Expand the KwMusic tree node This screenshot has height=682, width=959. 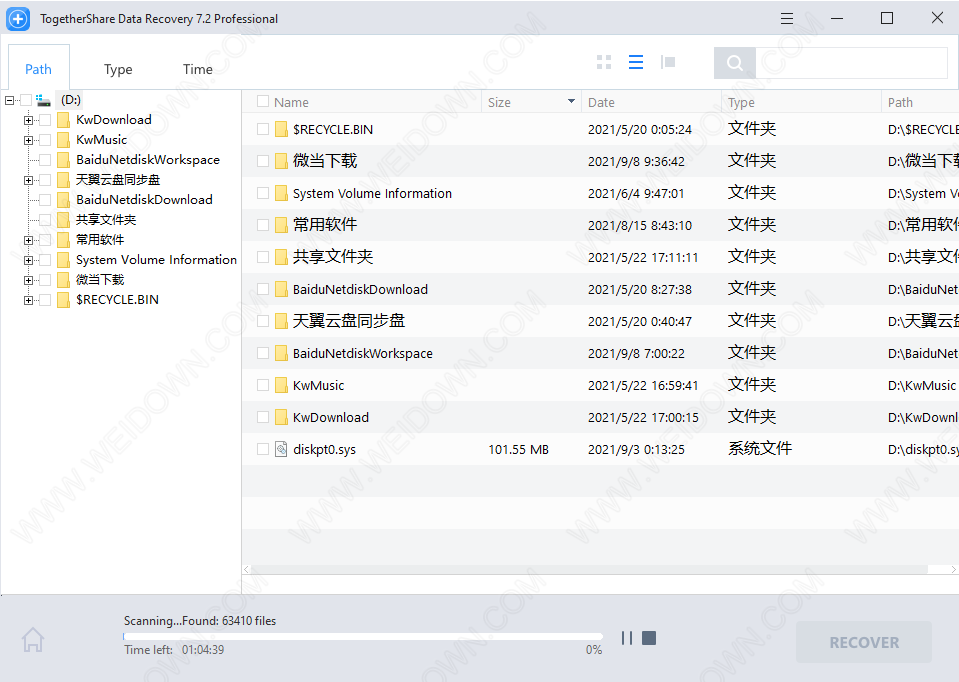28,140
